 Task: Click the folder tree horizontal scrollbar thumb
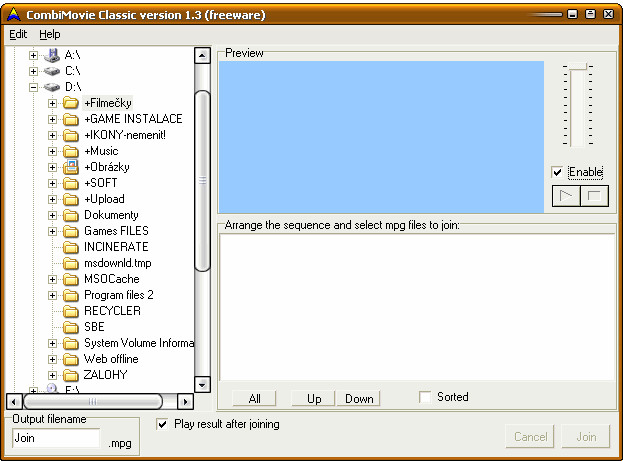pos(93,401)
